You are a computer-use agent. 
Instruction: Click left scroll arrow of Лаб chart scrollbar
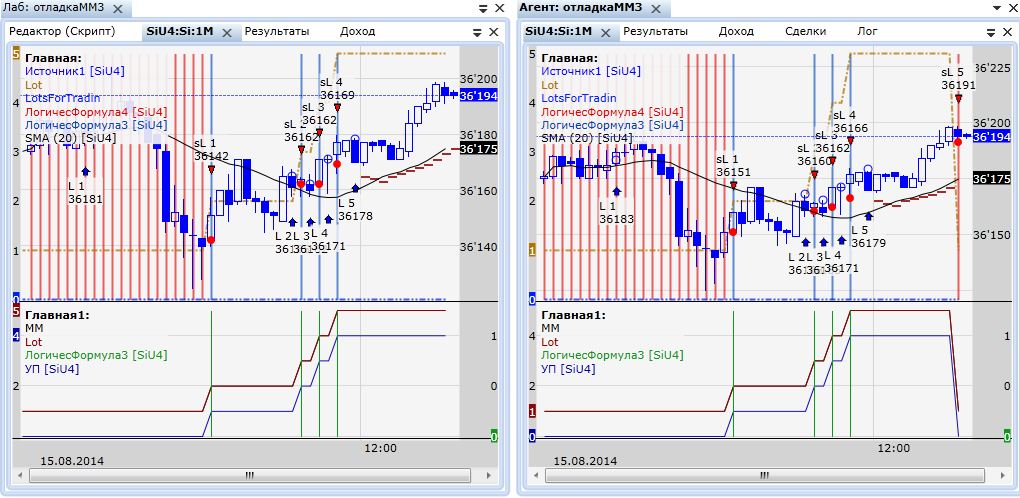click(x=22, y=475)
